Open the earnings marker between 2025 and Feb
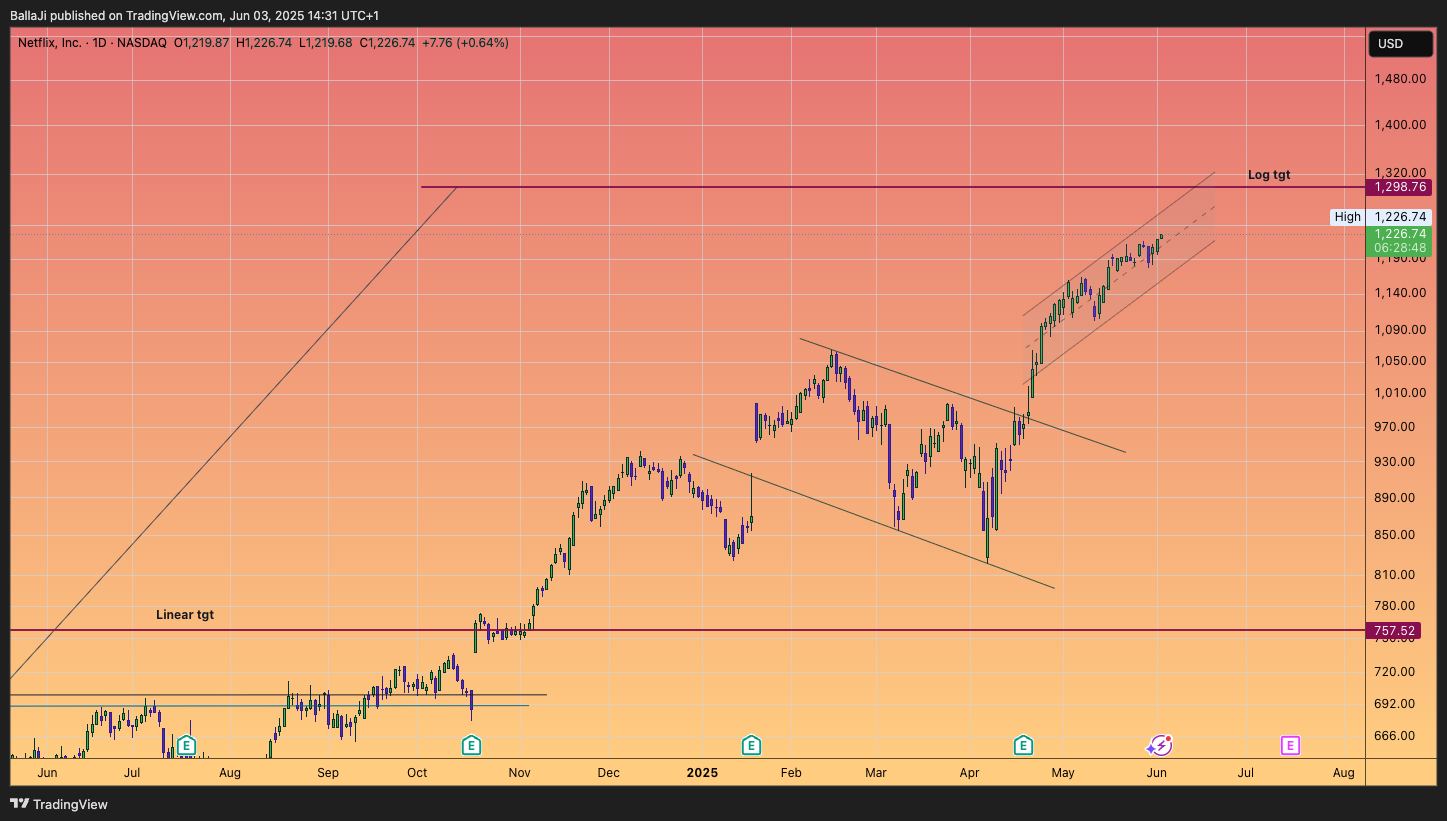 tap(751, 745)
